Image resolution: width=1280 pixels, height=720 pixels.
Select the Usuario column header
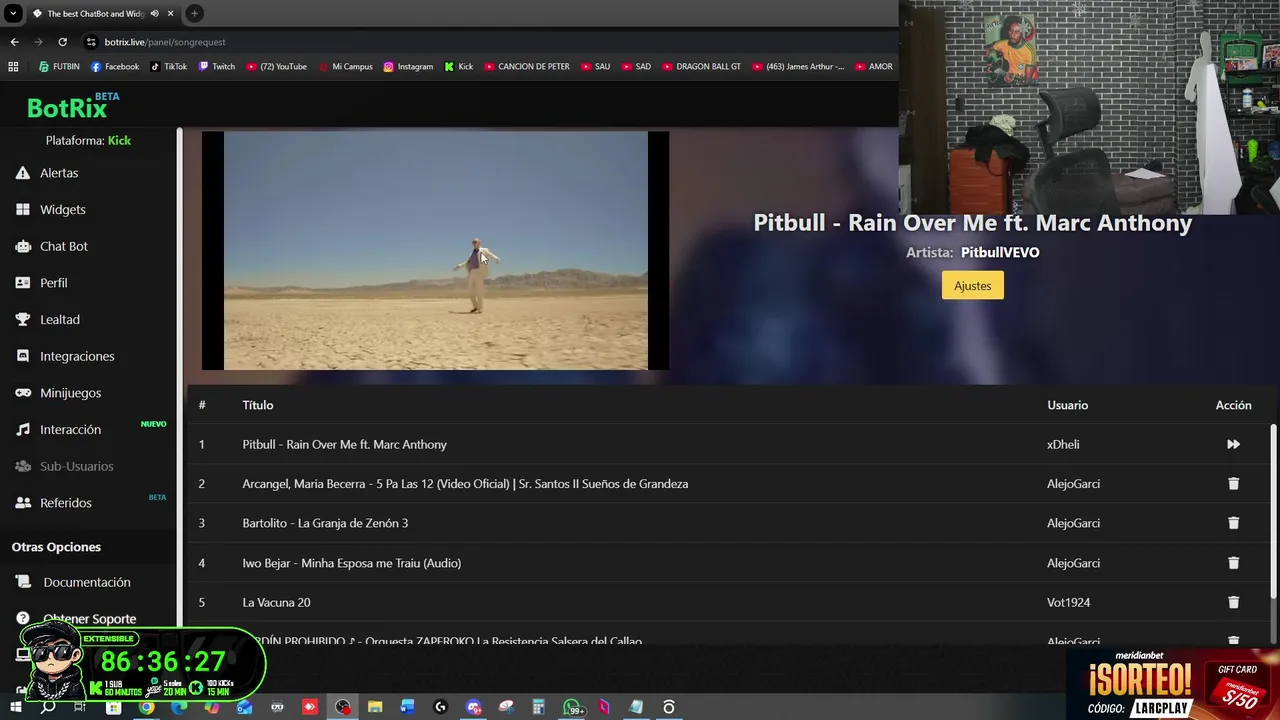[1067, 405]
